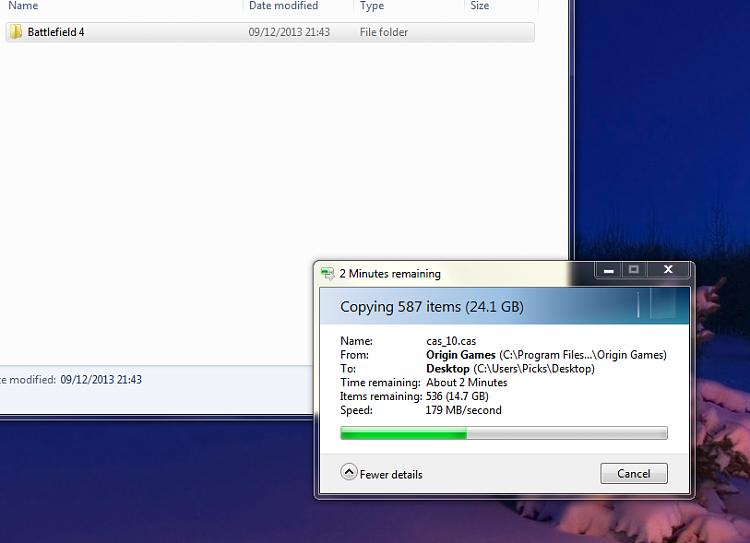The width and height of the screenshot is (750, 543).
Task: Click the Desktop destination path
Action: click(510, 369)
